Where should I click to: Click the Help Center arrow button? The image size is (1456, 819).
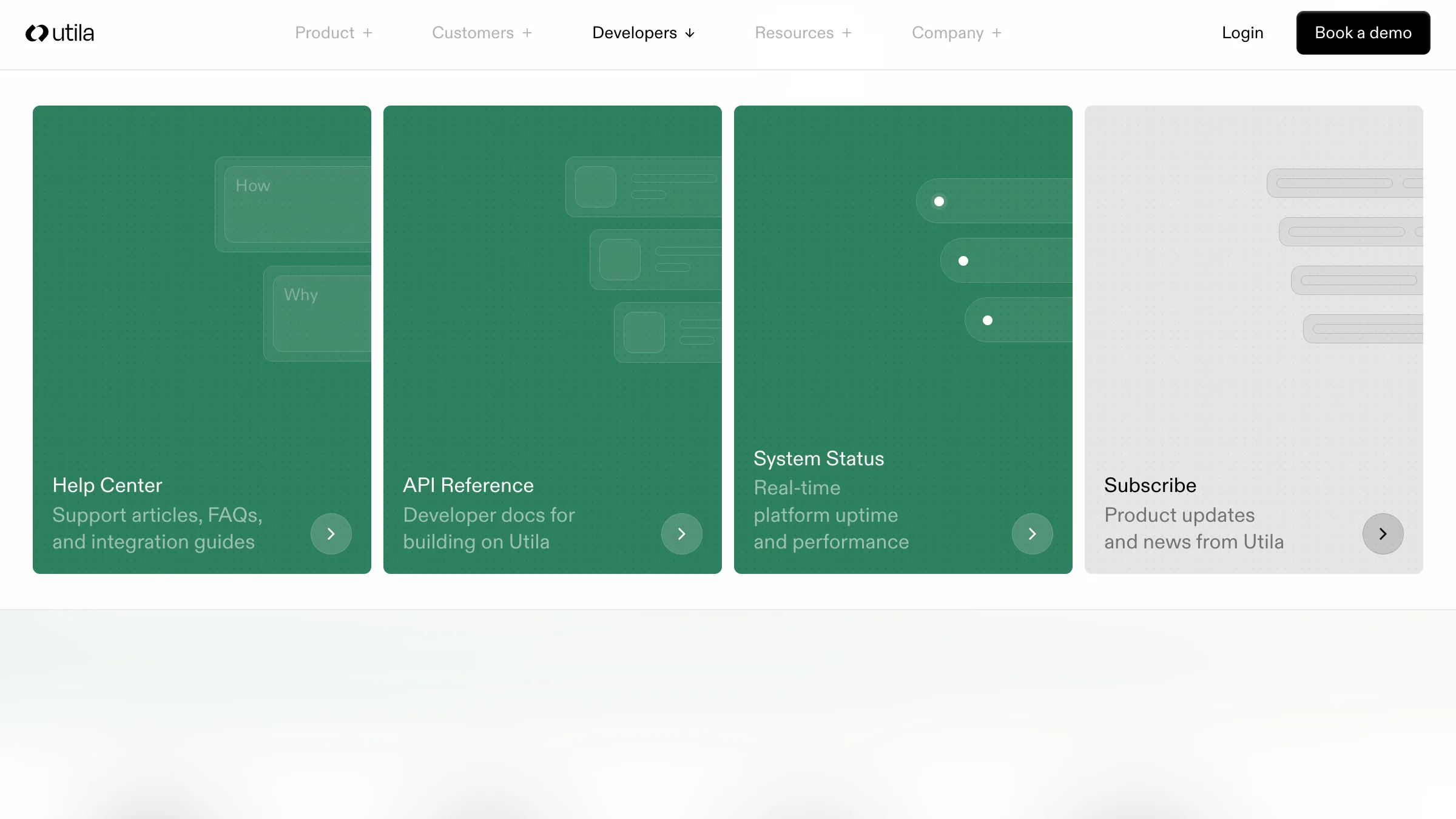(x=331, y=534)
